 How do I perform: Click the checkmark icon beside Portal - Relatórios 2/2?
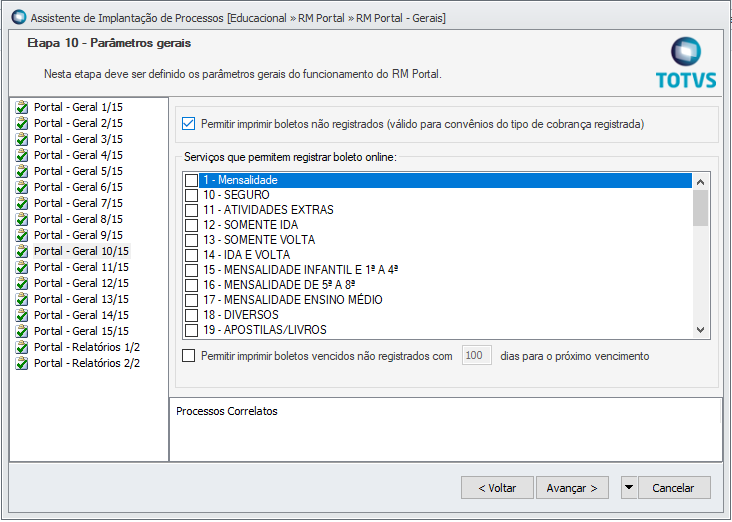point(21,363)
